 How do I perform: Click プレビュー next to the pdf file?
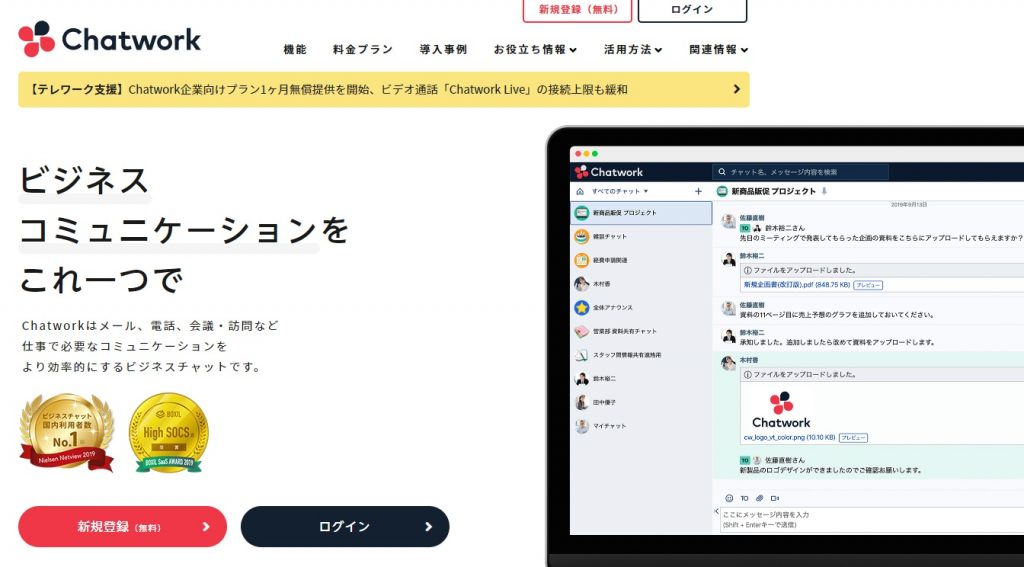(868, 285)
